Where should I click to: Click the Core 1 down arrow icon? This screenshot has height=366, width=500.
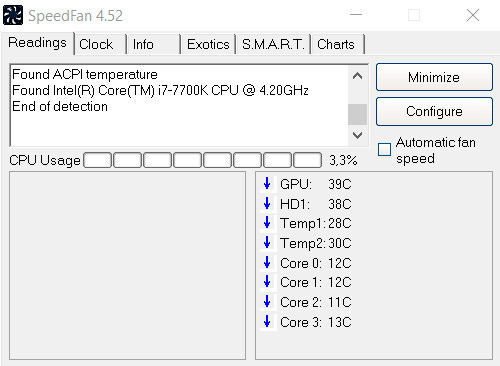[267, 282]
